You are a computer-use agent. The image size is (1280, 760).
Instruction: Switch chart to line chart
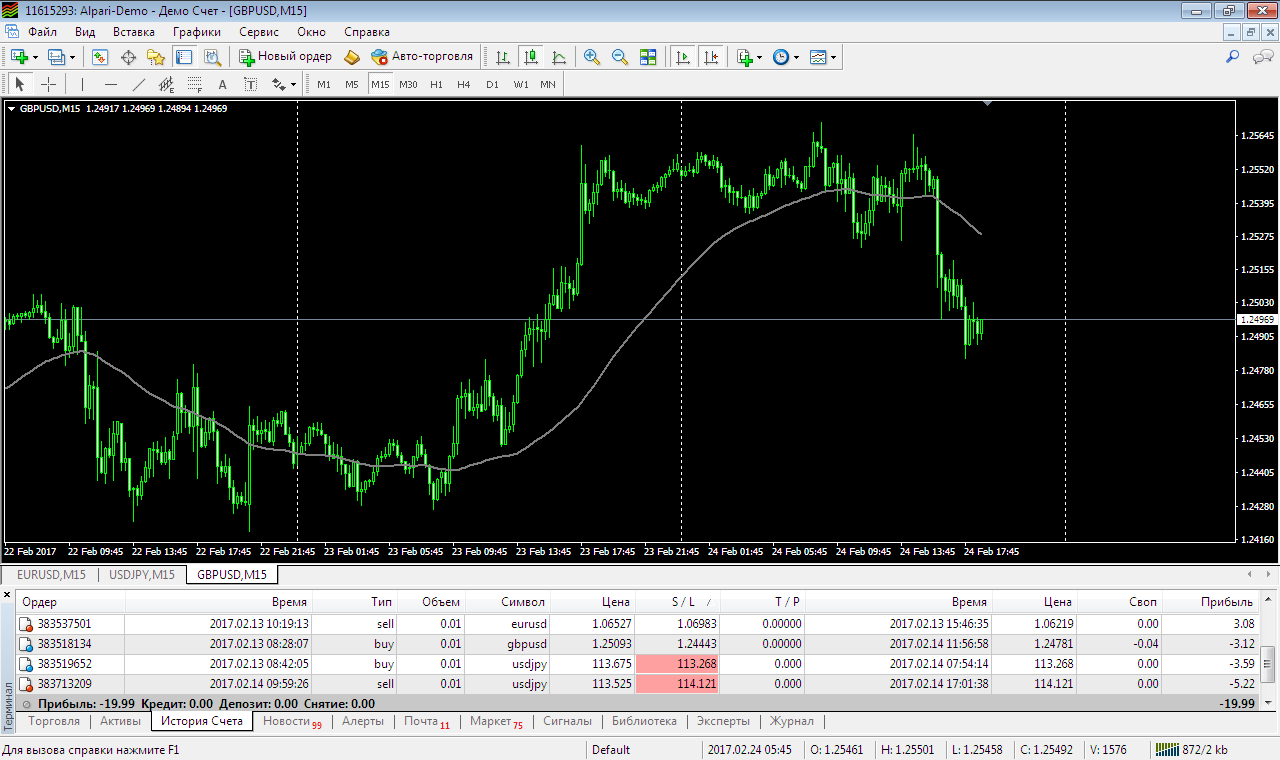[559, 57]
